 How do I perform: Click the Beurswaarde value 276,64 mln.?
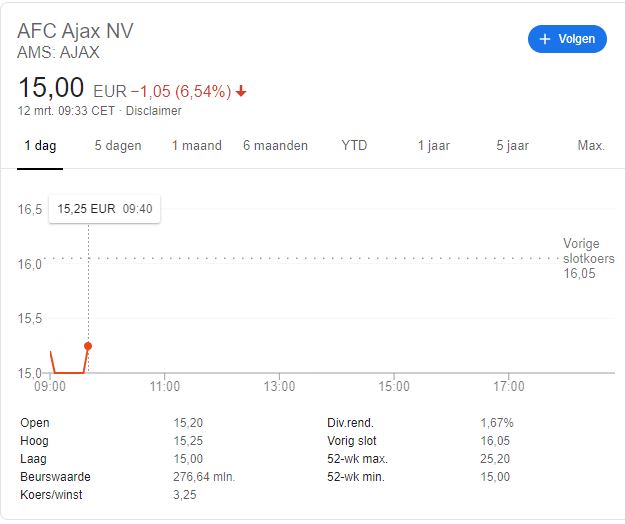pos(204,477)
